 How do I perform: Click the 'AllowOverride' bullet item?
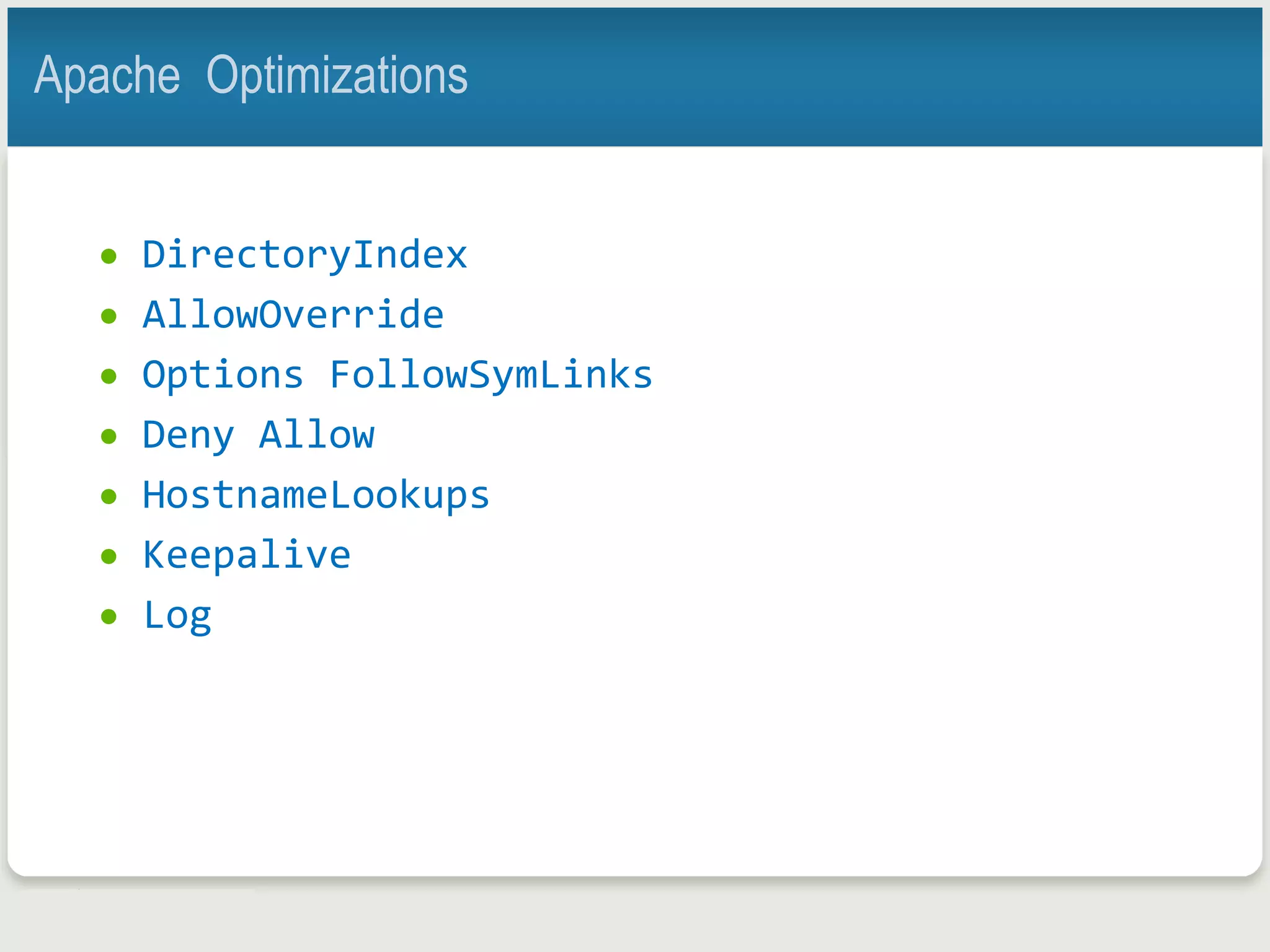coord(293,314)
